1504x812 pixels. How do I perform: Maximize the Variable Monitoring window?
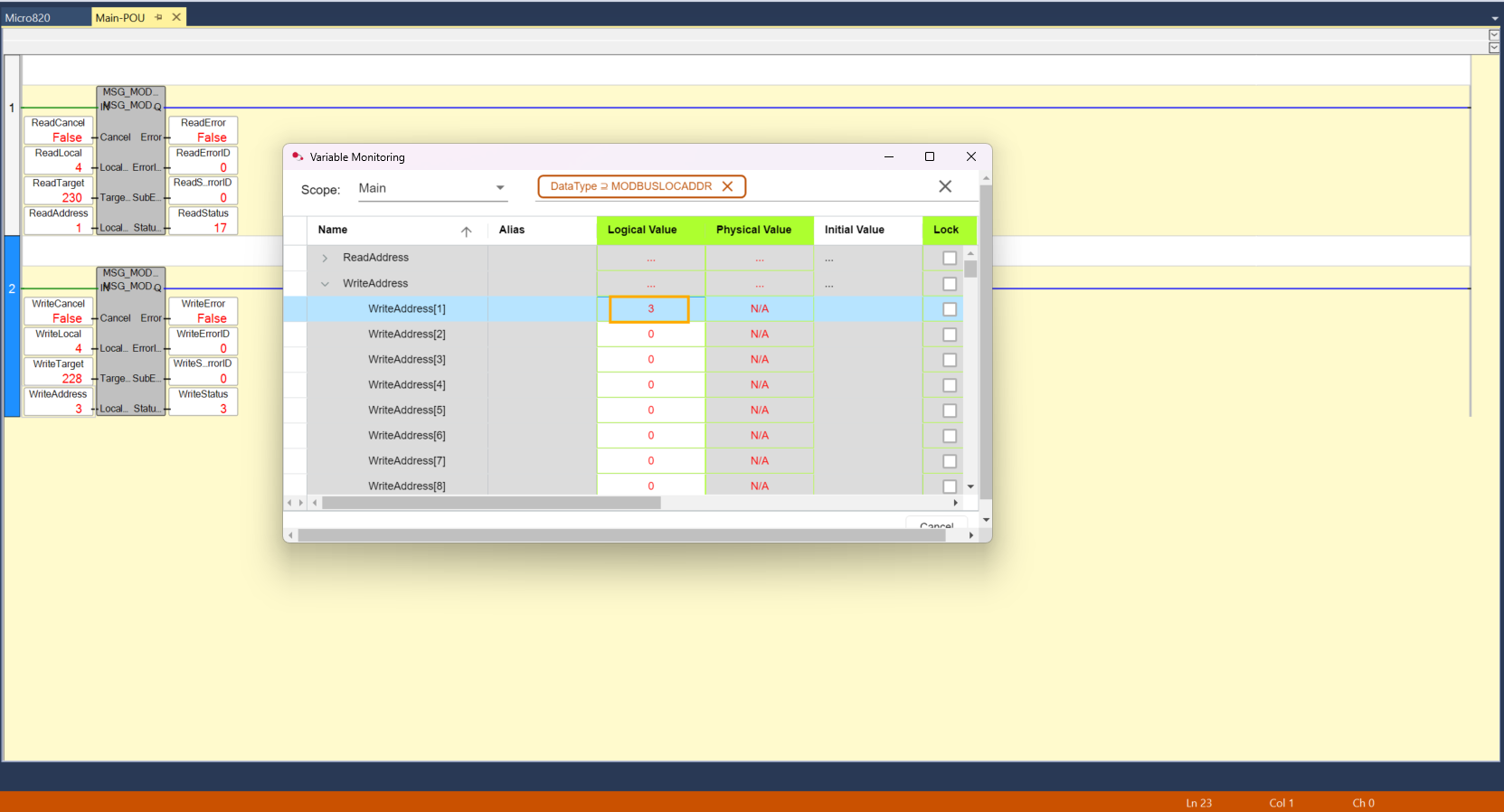point(929,156)
